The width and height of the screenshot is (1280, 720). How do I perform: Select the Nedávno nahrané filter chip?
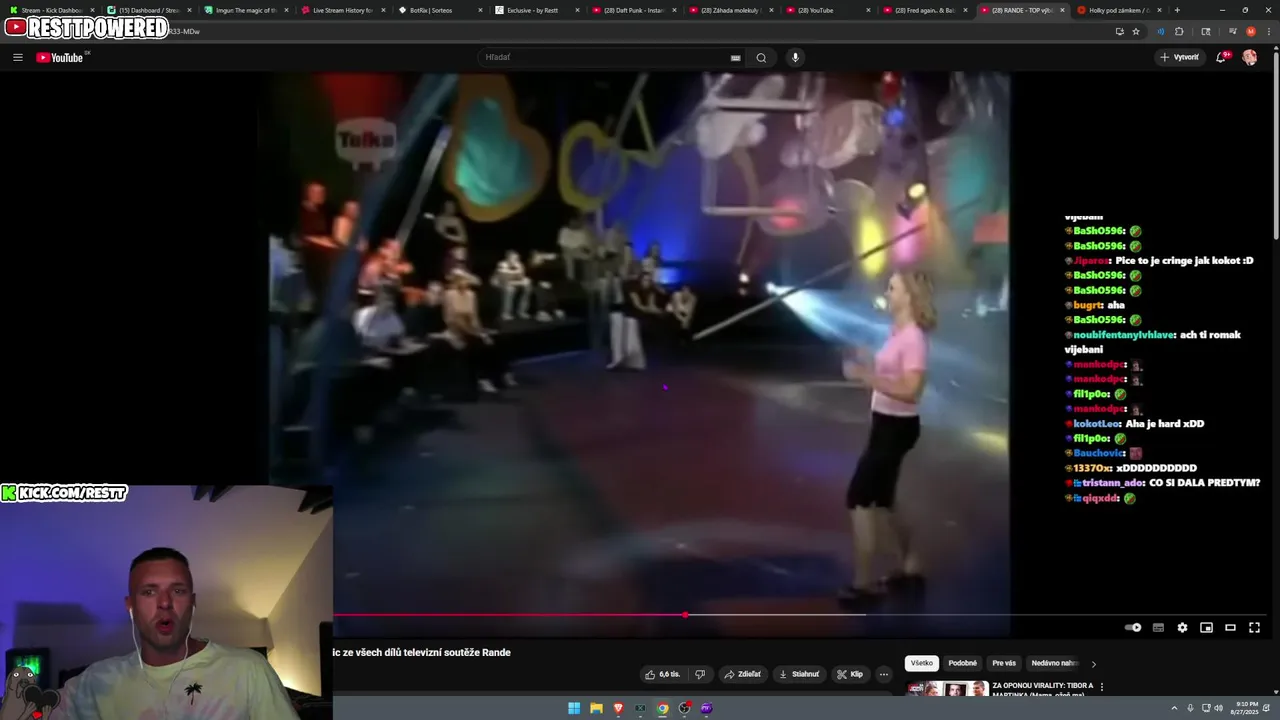coord(1054,663)
